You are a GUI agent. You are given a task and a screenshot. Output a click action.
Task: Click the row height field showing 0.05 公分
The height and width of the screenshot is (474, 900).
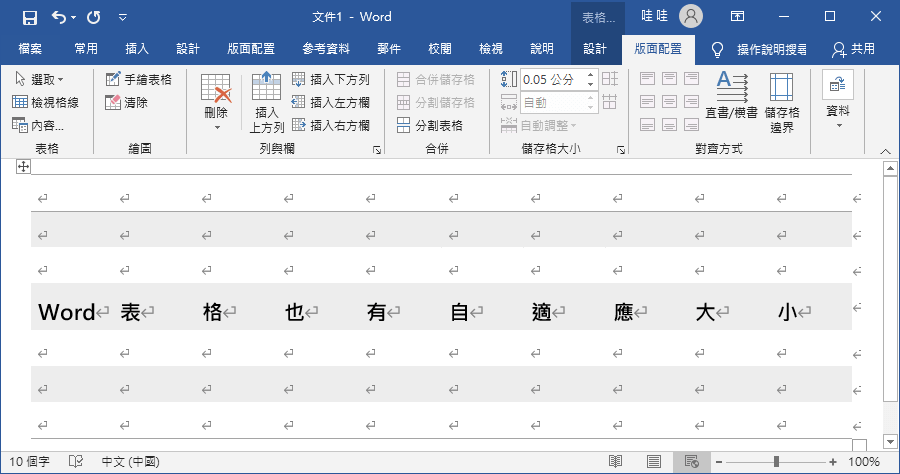point(552,79)
